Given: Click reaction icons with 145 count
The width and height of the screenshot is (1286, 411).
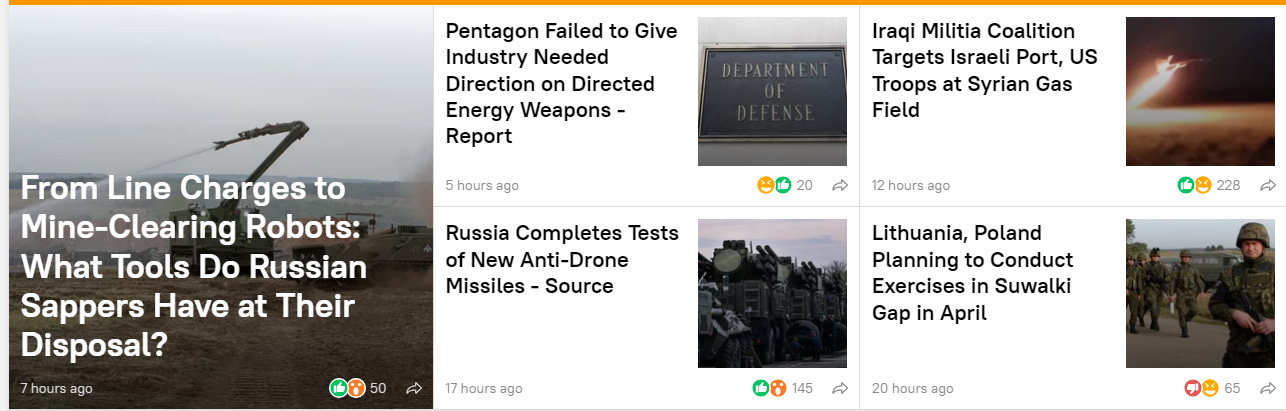Looking at the screenshot, I should pos(770,388).
